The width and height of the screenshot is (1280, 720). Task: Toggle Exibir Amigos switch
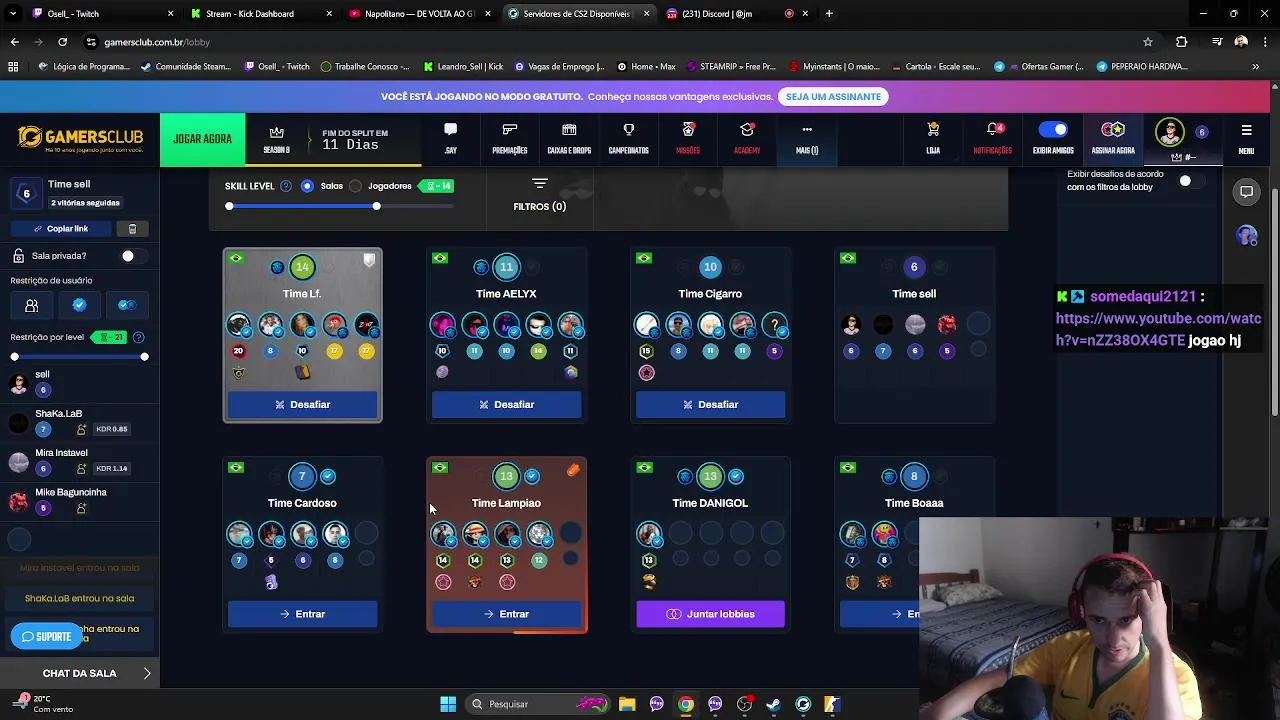point(1053,129)
